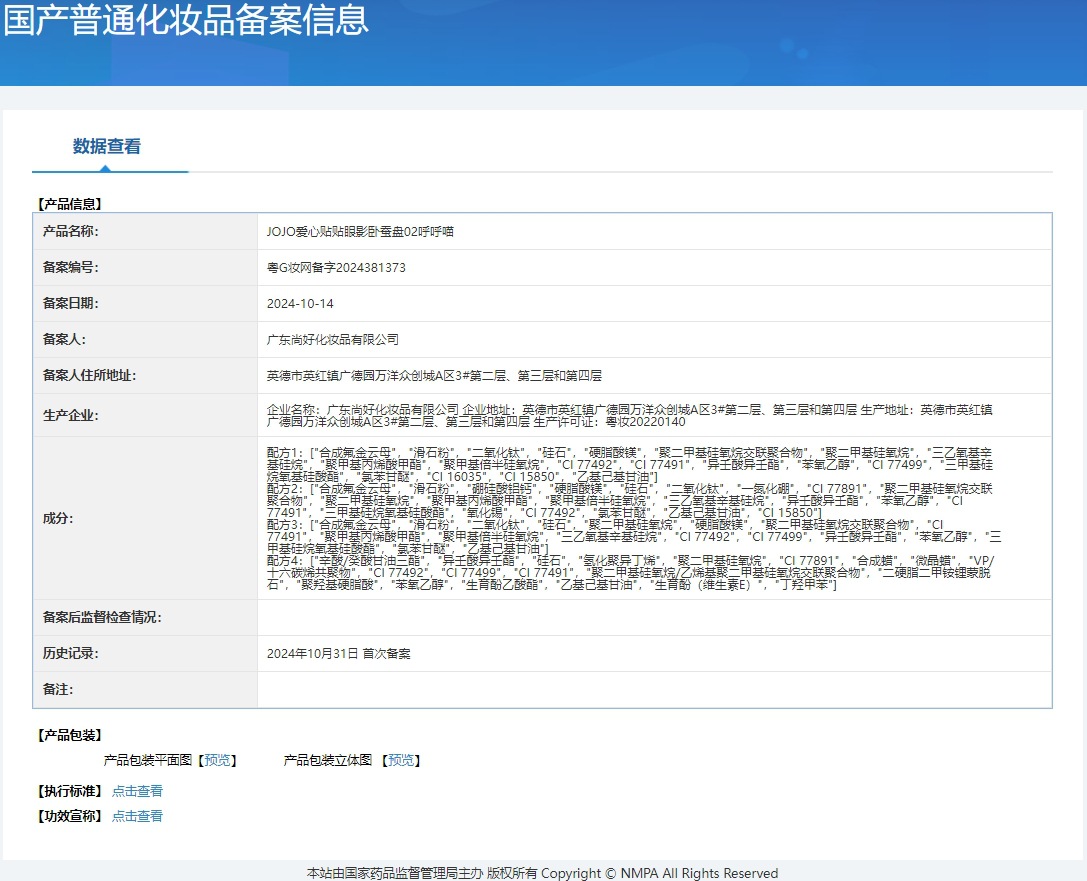
Task: Preview the 产品包装平面图 image
Action: coord(217,760)
